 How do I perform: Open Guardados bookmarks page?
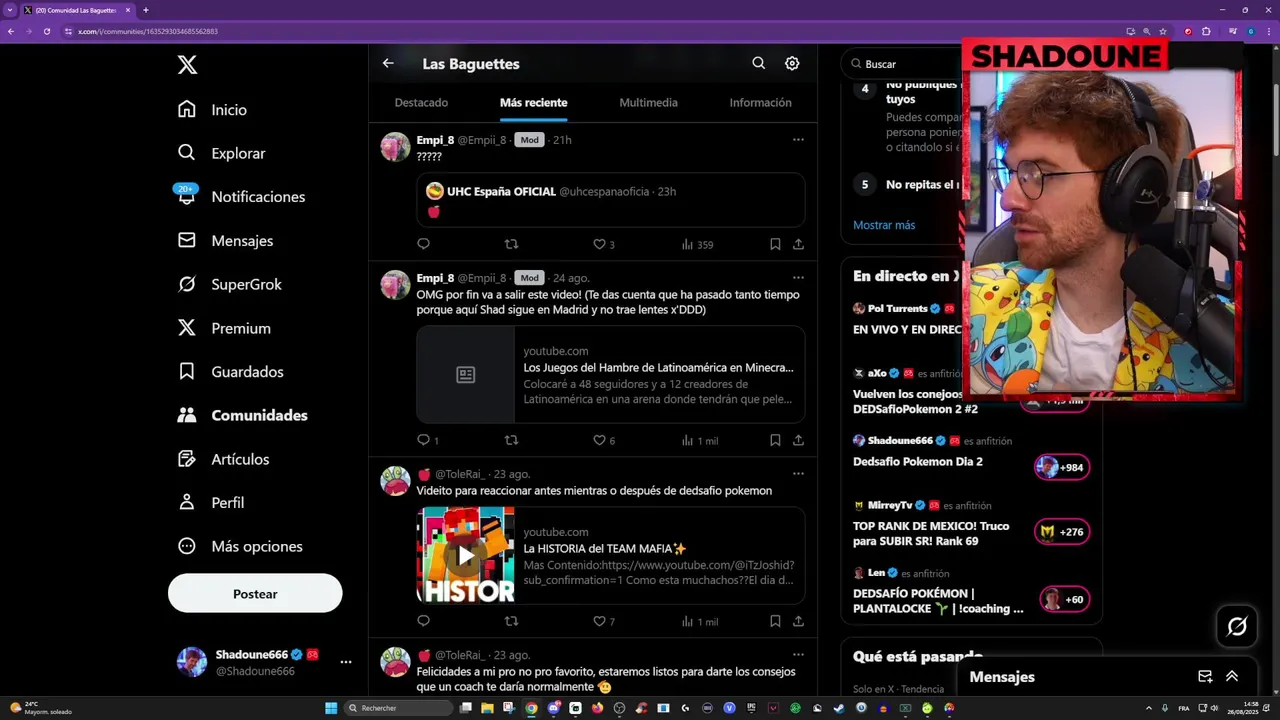click(230, 372)
